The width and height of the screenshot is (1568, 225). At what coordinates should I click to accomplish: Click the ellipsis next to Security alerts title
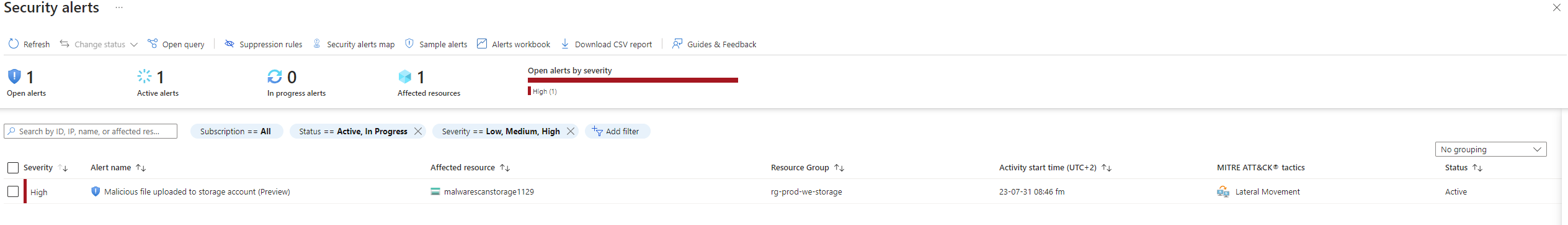pos(119,8)
